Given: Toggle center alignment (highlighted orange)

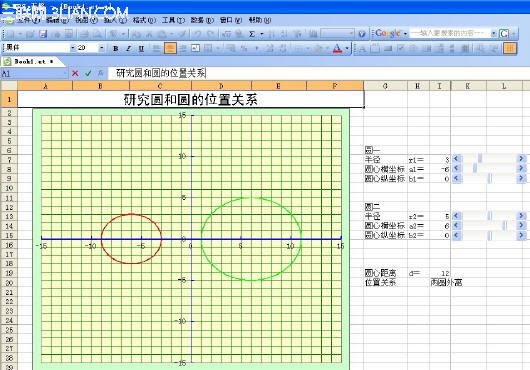Looking at the screenshot, I should tap(170, 48).
